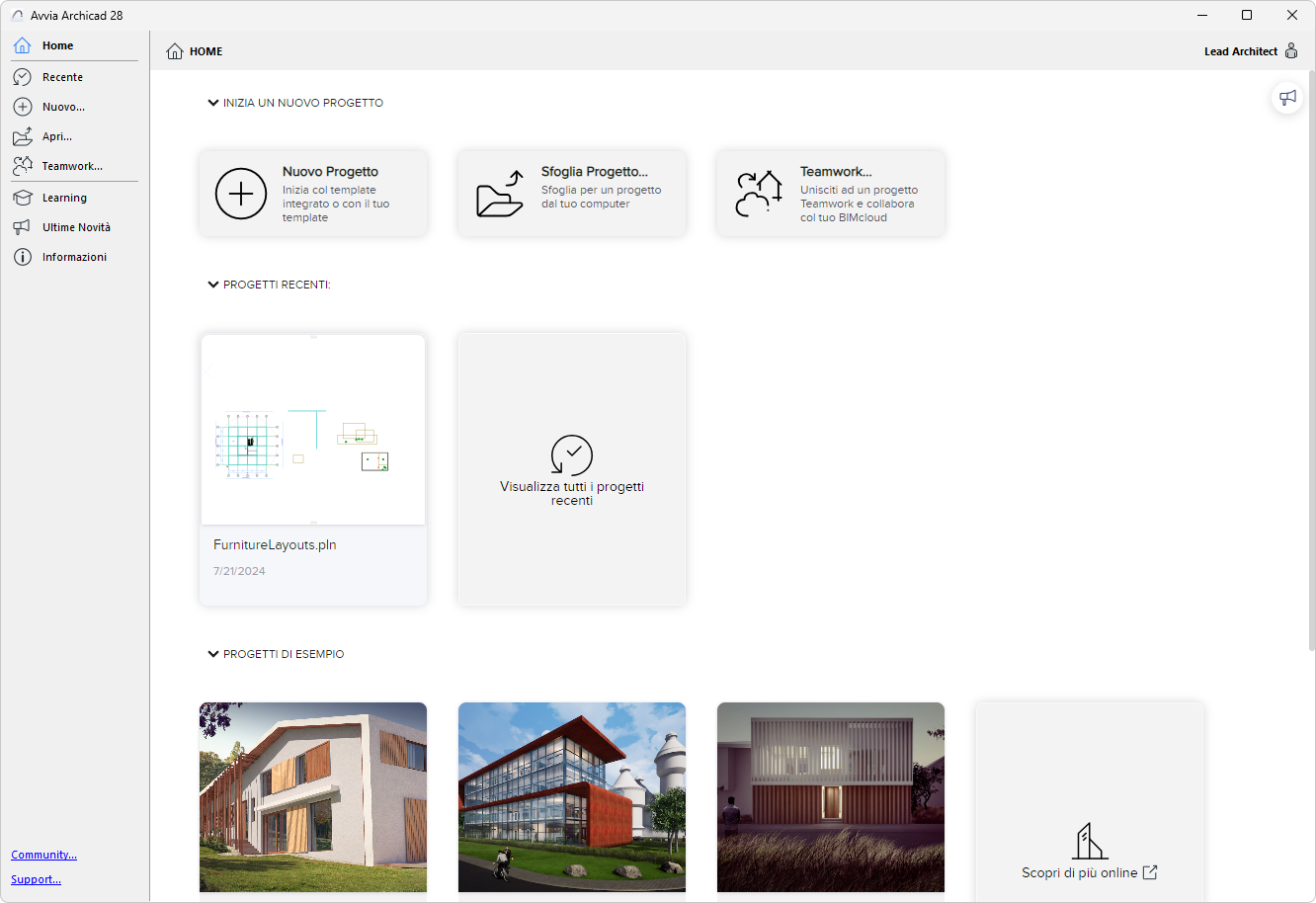Collapse the Inizia un nuovo progetto section

tap(212, 103)
